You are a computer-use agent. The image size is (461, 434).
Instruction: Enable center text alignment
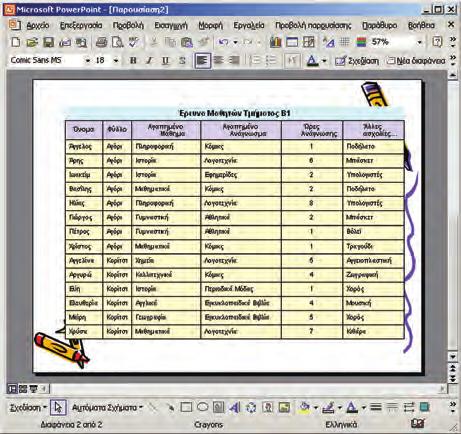[218, 60]
